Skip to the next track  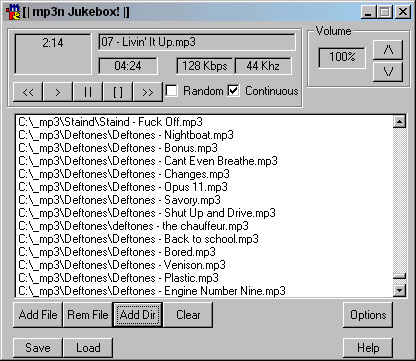coord(148,92)
